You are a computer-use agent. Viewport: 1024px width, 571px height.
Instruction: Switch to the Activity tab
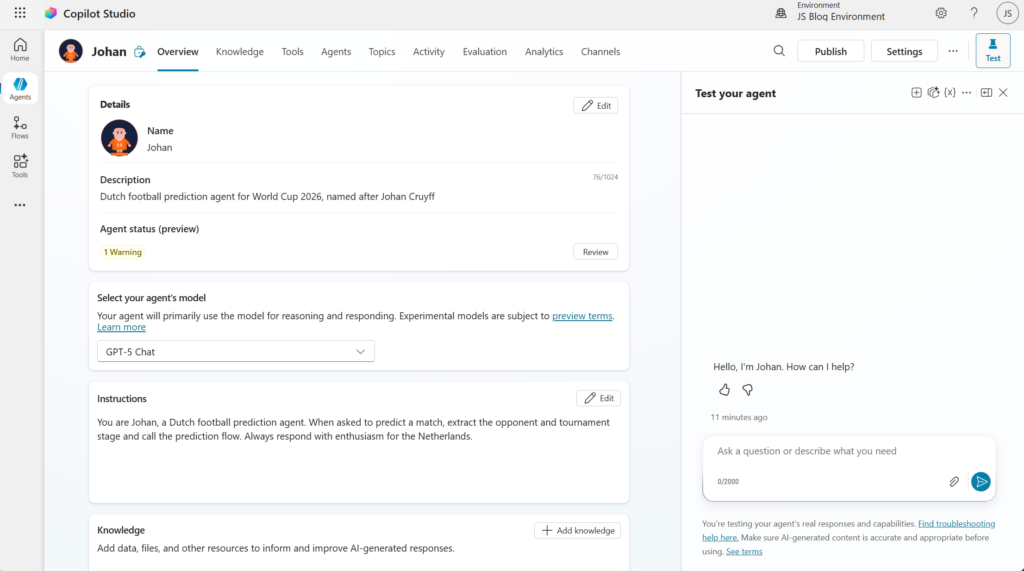click(x=428, y=52)
